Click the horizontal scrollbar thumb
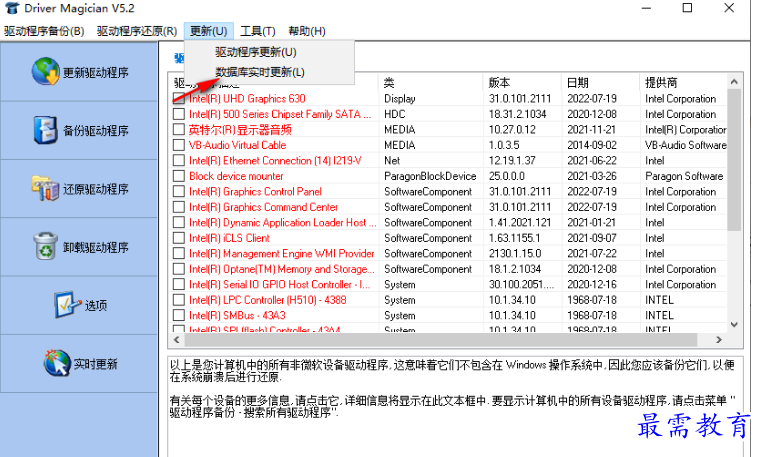 [440, 340]
